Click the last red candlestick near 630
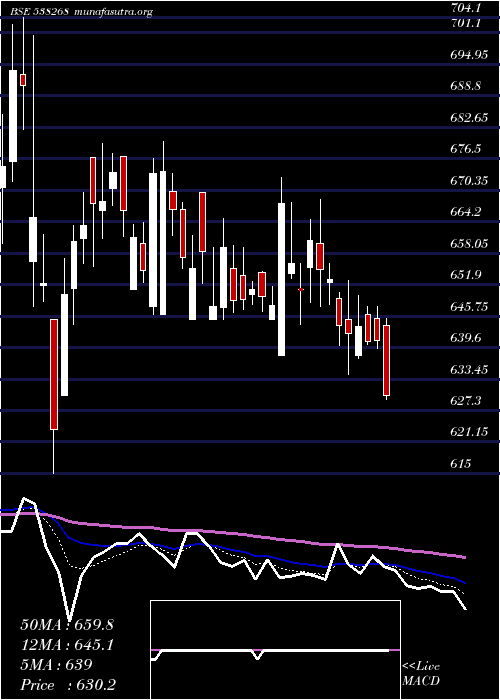Screen dimensions: 500x700 pos(386,360)
